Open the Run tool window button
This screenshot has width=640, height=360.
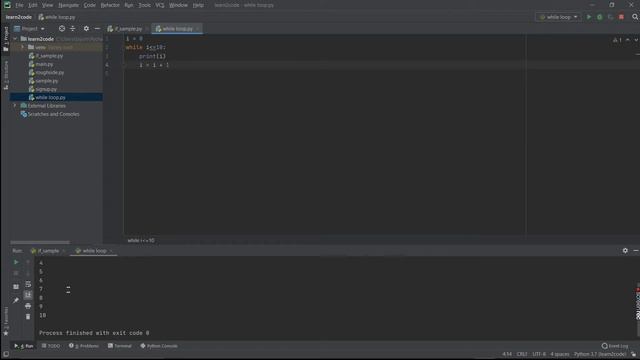(x=24, y=346)
